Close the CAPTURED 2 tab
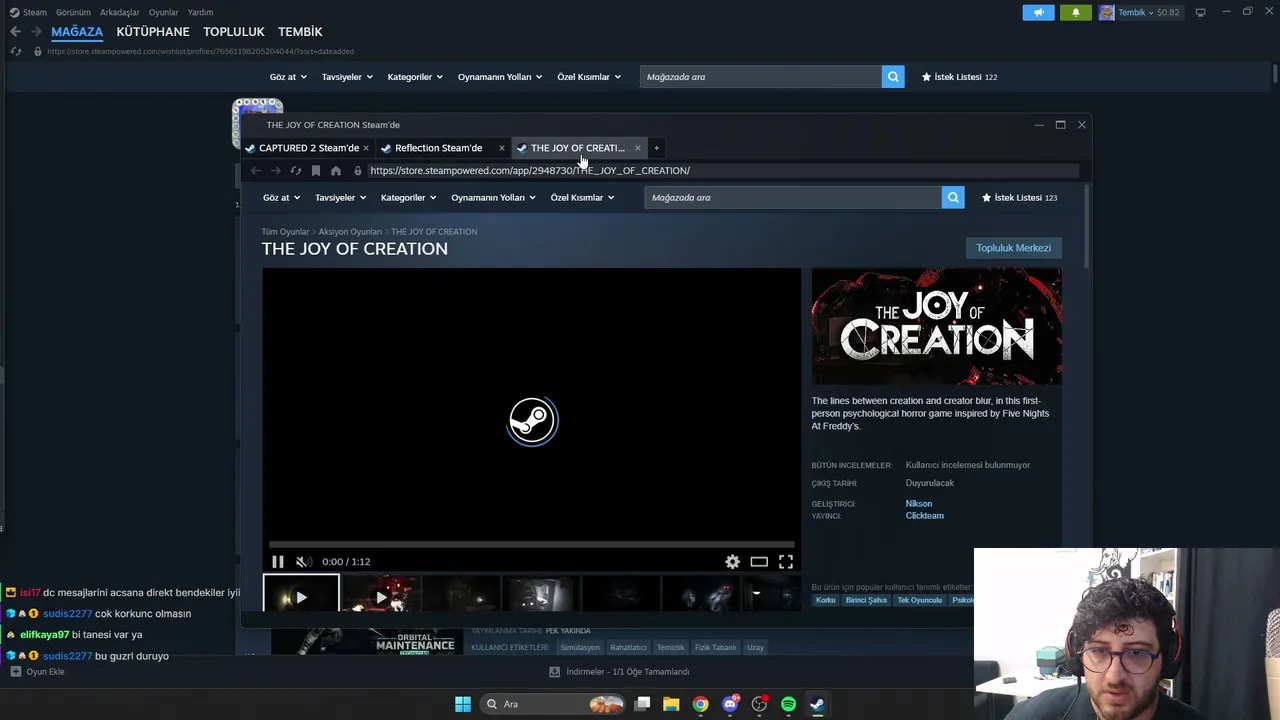1280x720 pixels. click(366, 148)
